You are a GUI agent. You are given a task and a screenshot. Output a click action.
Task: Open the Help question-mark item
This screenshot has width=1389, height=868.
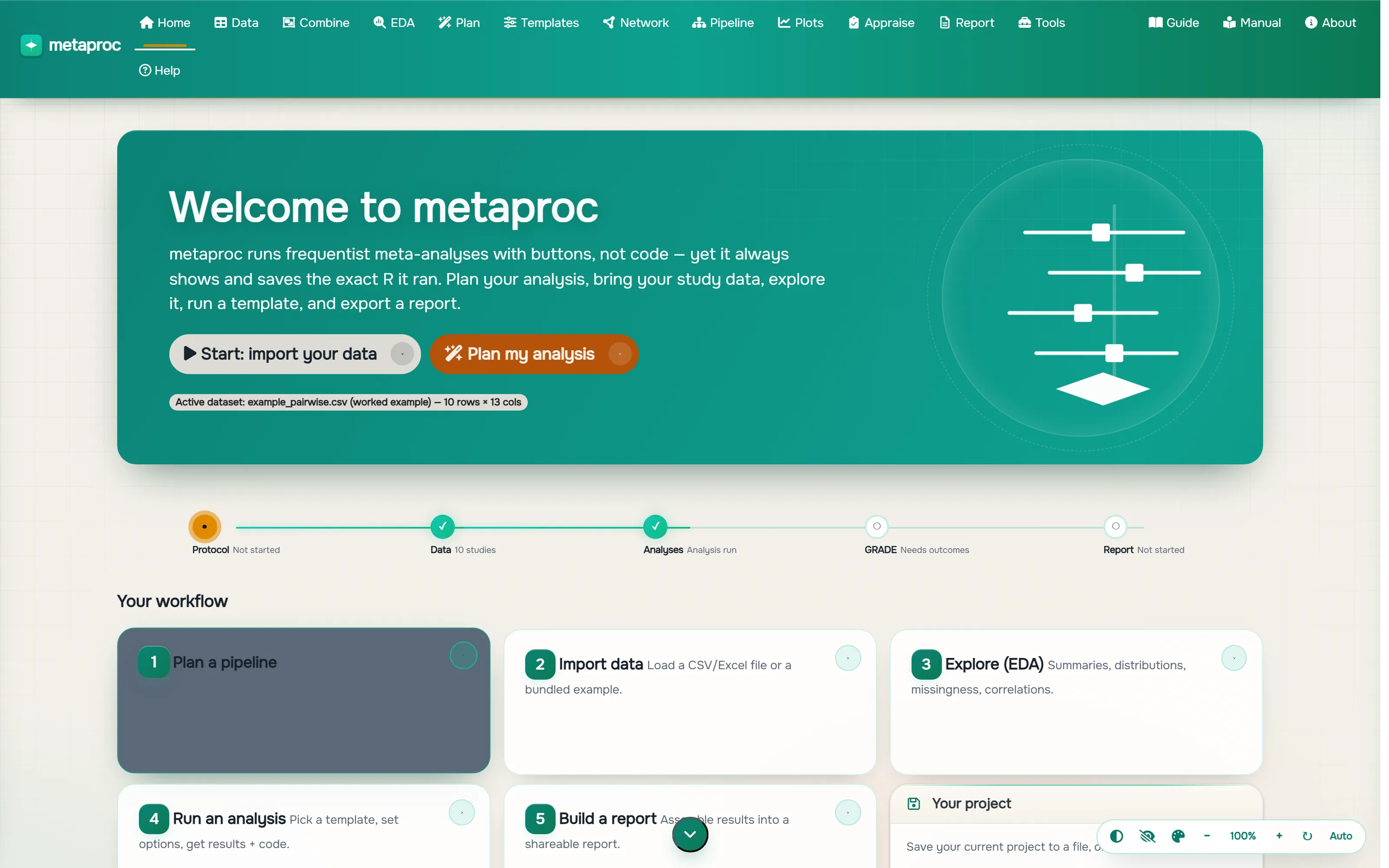(160, 70)
